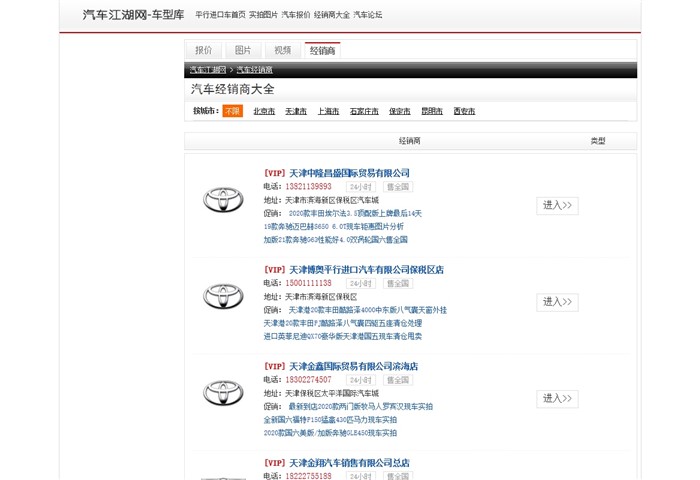Click phone number 15001111138

308,283
